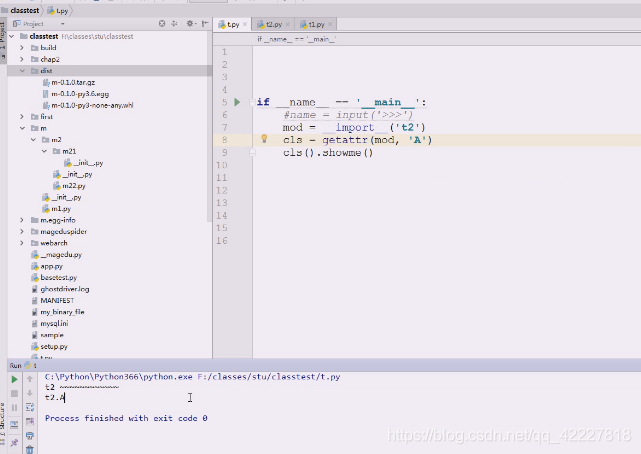Screen dimensions: 641x454
Task: Rerun 't' with the green run button
Action: (14, 380)
